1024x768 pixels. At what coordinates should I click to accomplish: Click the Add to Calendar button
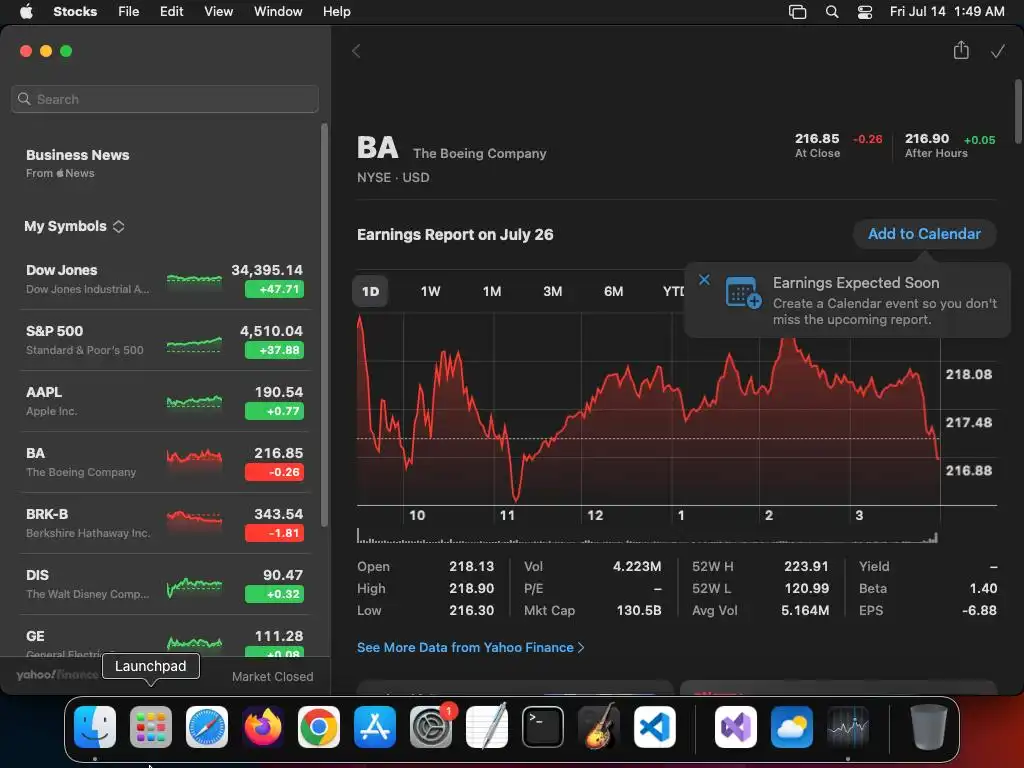pos(924,234)
